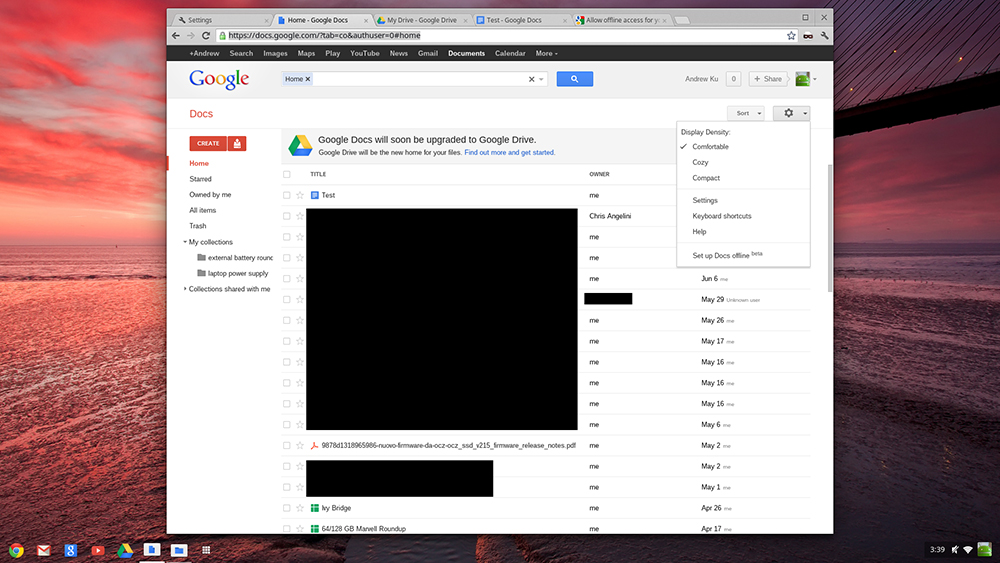This screenshot has width=1000, height=563.
Task: Star the firmware release notes PDF
Action: pyautogui.click(x=300, y=446)
